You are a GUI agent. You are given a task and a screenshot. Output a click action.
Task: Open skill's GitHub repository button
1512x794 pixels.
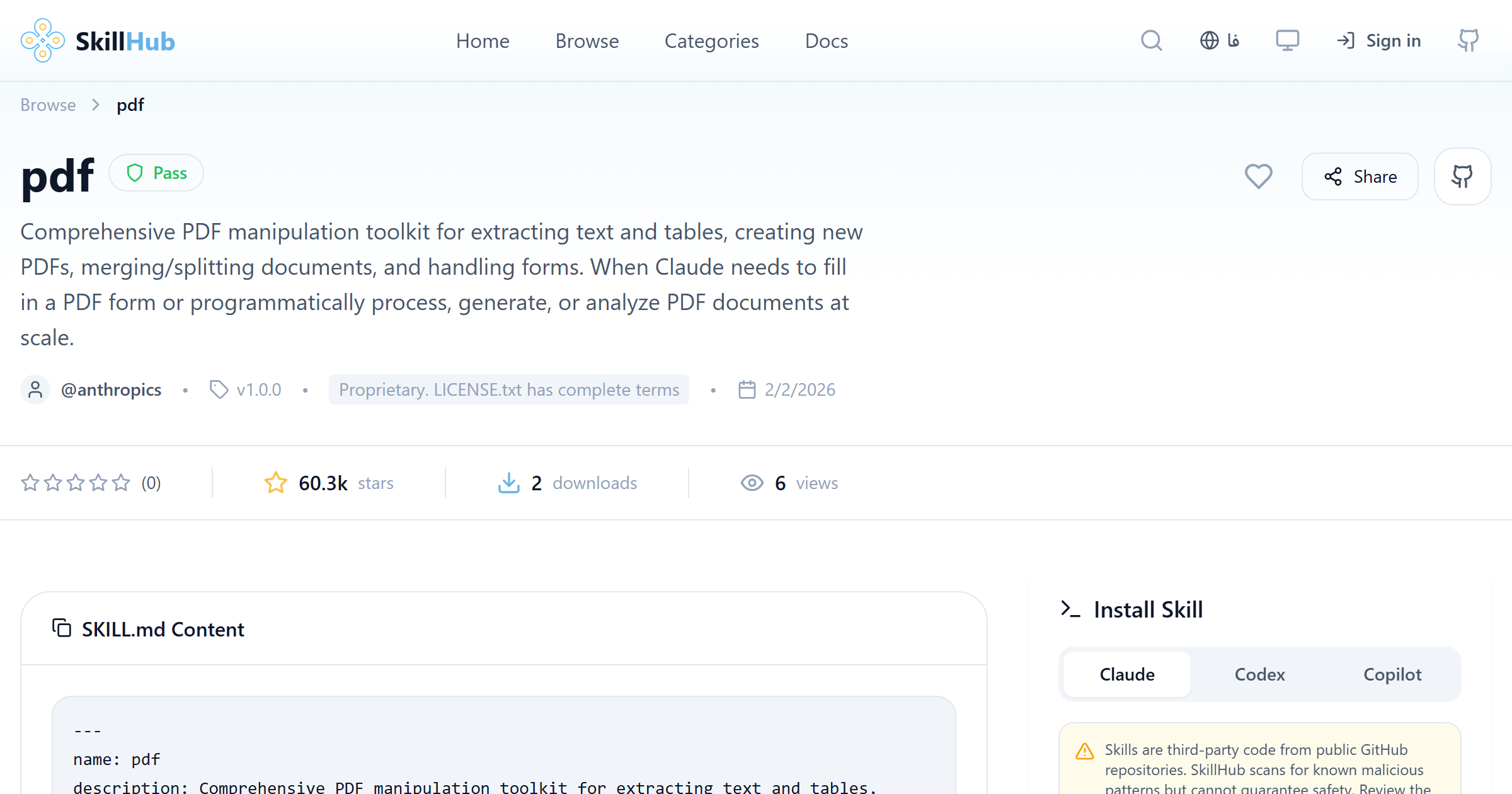point(1462,176)
